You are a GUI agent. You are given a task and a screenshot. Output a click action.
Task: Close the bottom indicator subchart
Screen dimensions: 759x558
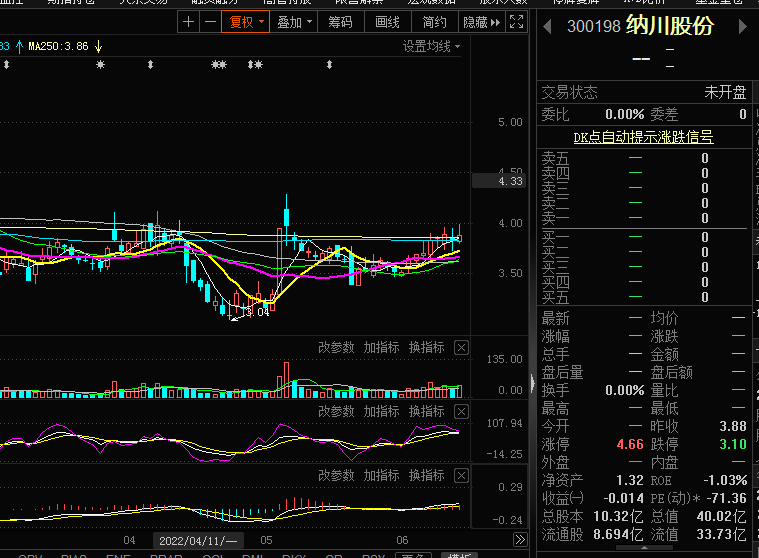coord(461,475)
